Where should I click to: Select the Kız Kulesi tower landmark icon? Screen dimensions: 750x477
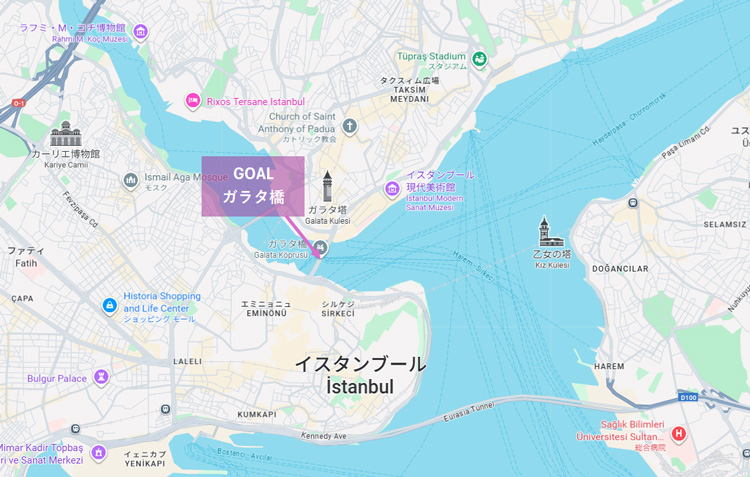550,232
